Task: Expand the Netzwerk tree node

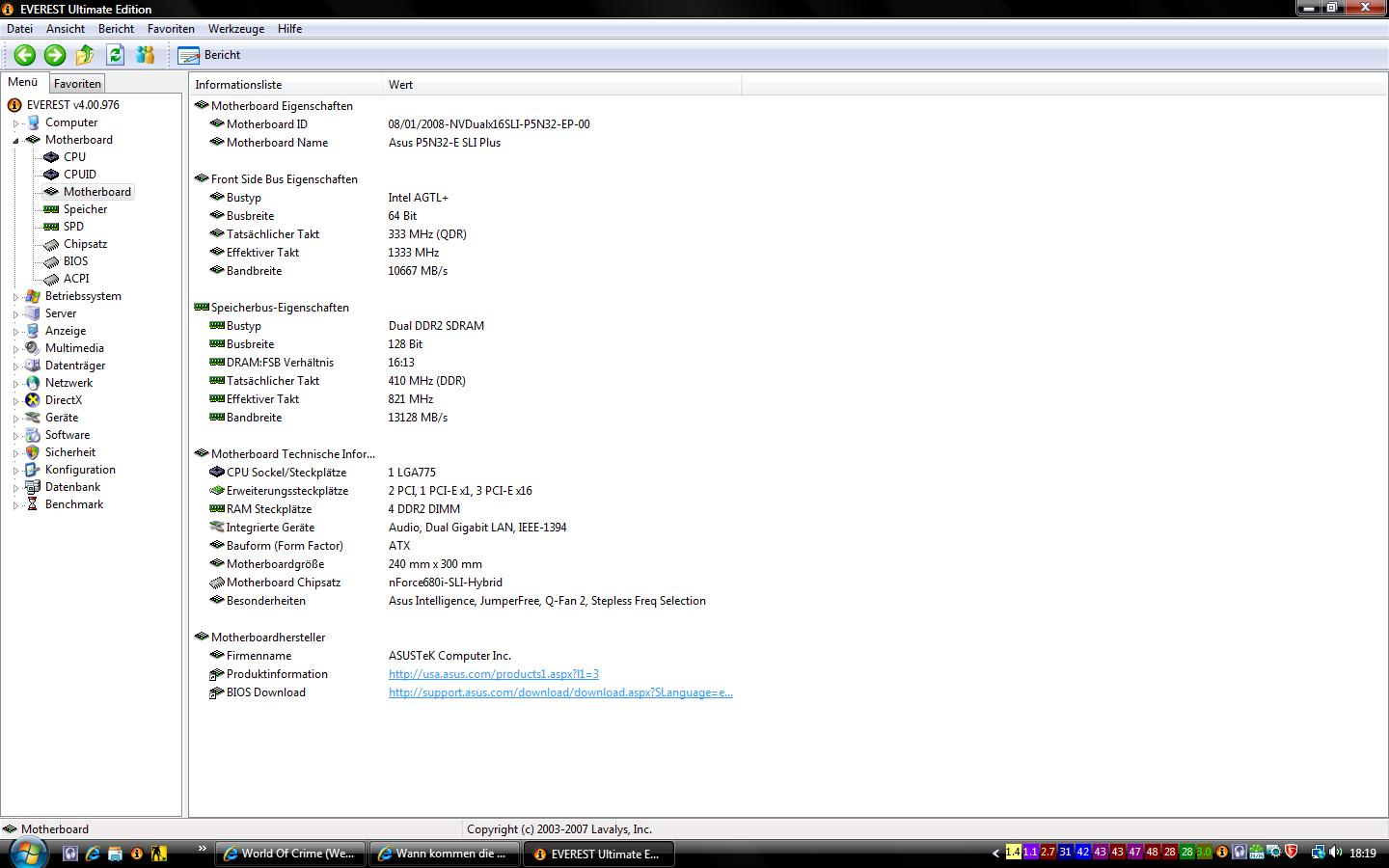Action: [16, 384]
